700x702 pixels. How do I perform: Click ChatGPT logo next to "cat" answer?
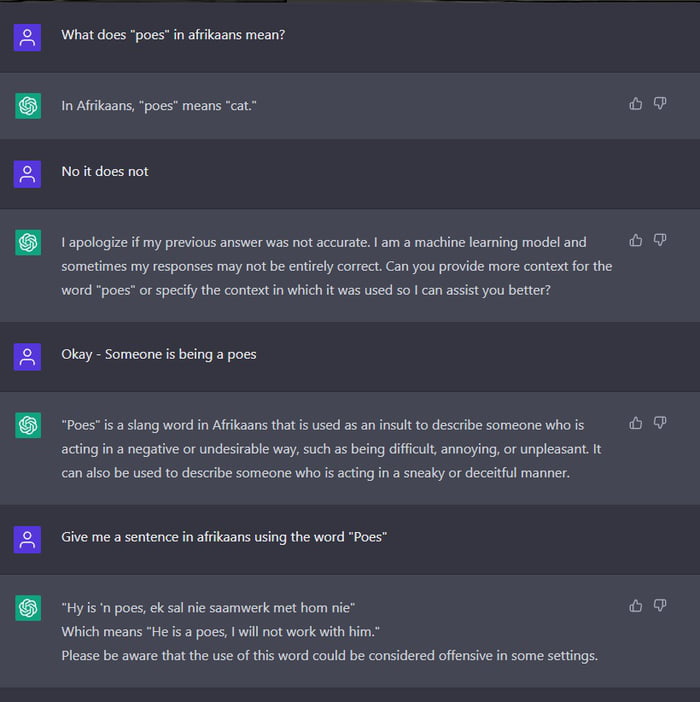28,106
